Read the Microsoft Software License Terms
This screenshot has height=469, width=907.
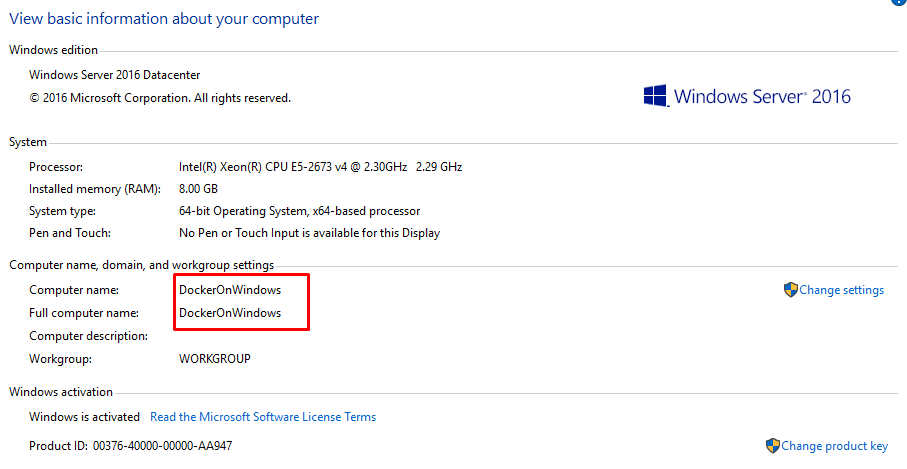(263, 417)
